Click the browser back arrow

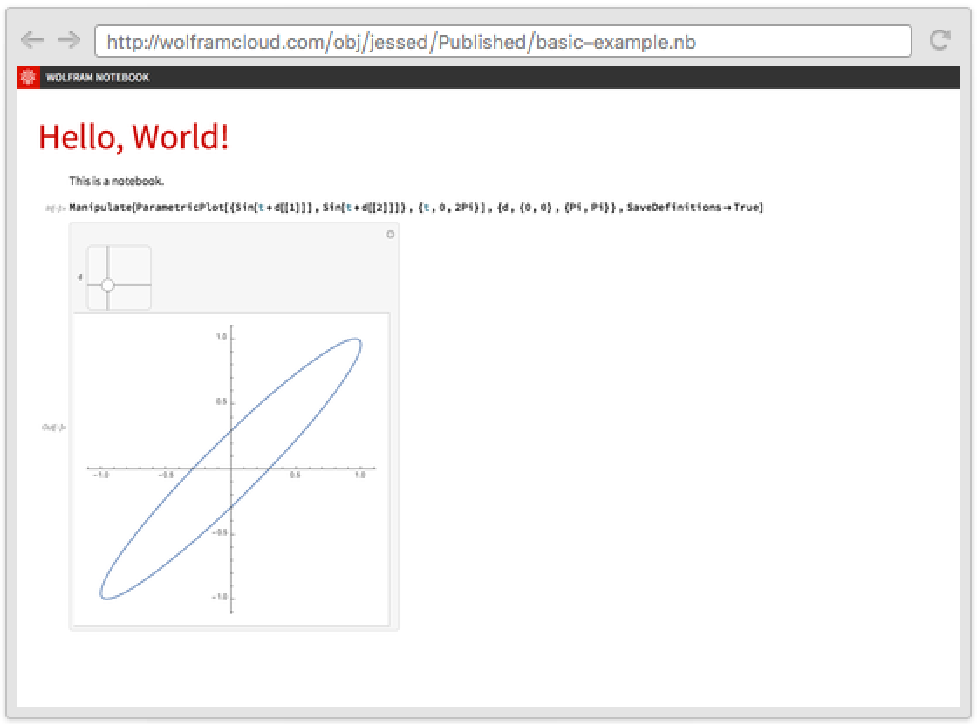[x=32, y=40]
